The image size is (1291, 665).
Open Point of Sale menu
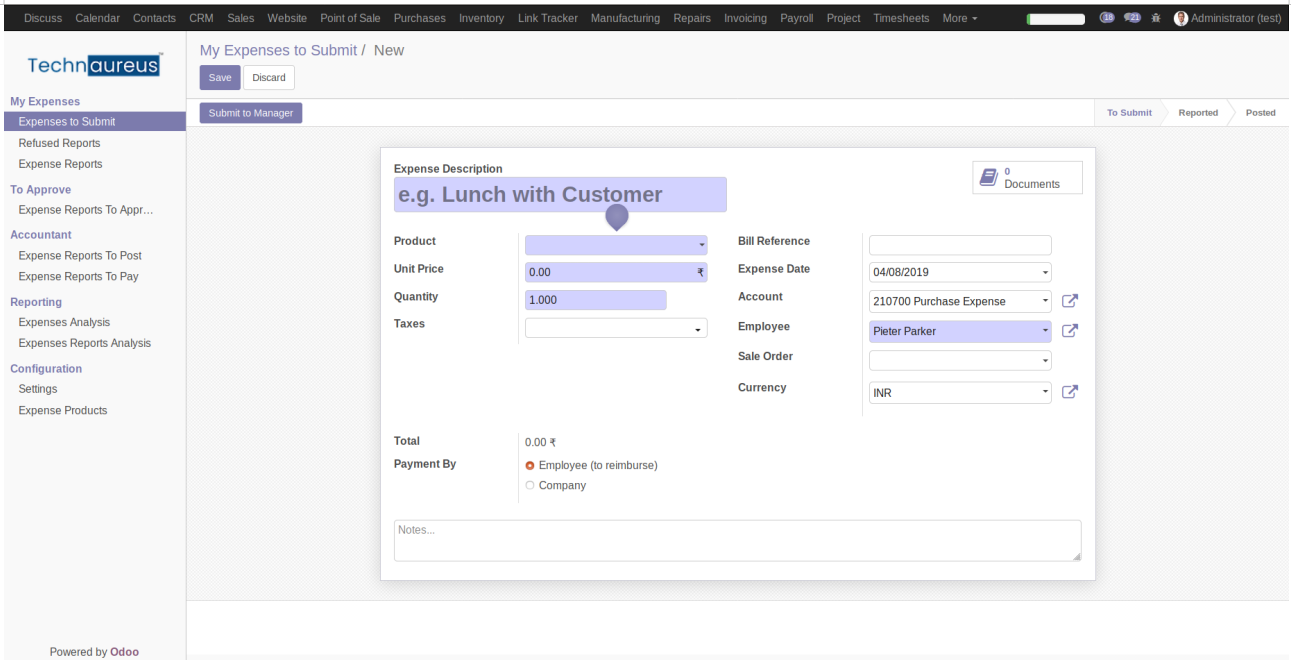[x=350, y=18]
